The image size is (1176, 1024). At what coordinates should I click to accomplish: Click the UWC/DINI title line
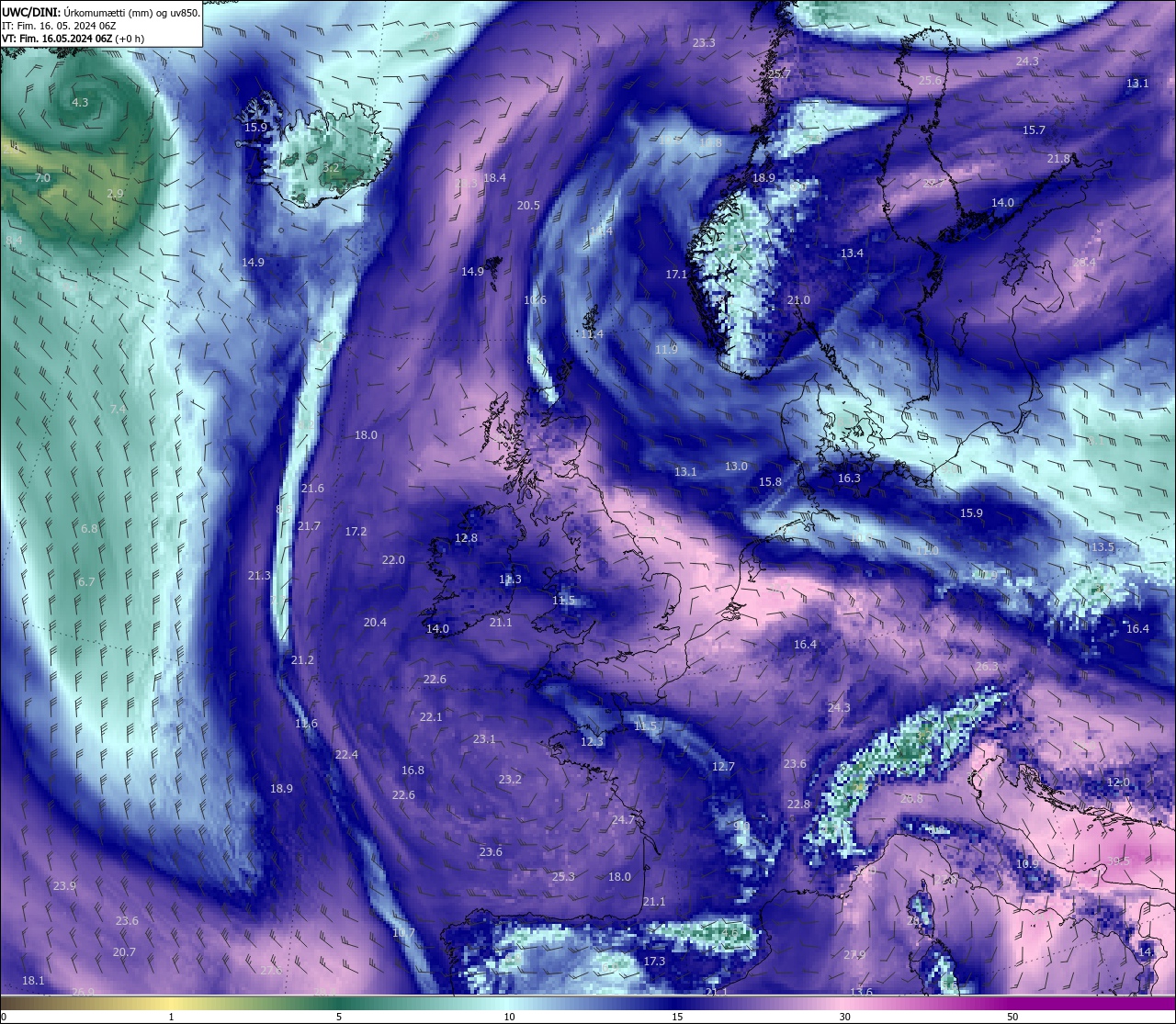click(x=101, y=13)
